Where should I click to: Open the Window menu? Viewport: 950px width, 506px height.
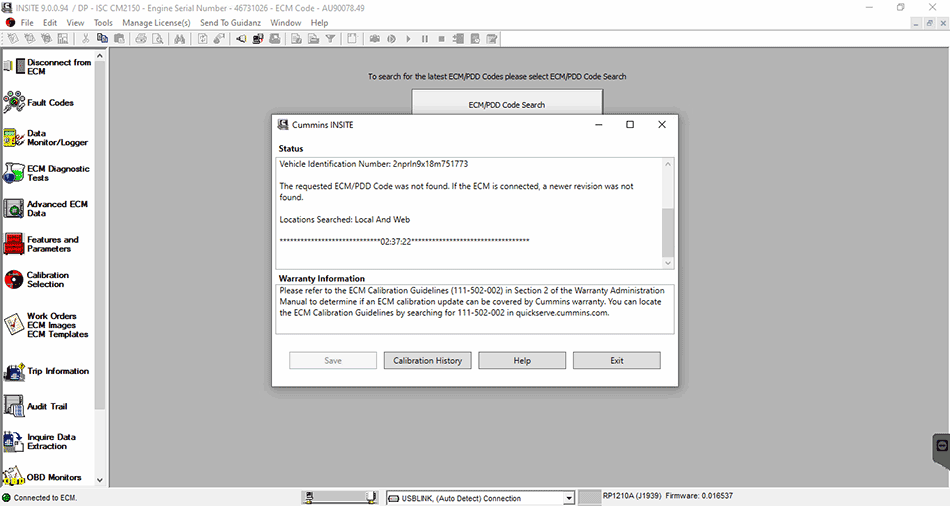coord(285,22)
